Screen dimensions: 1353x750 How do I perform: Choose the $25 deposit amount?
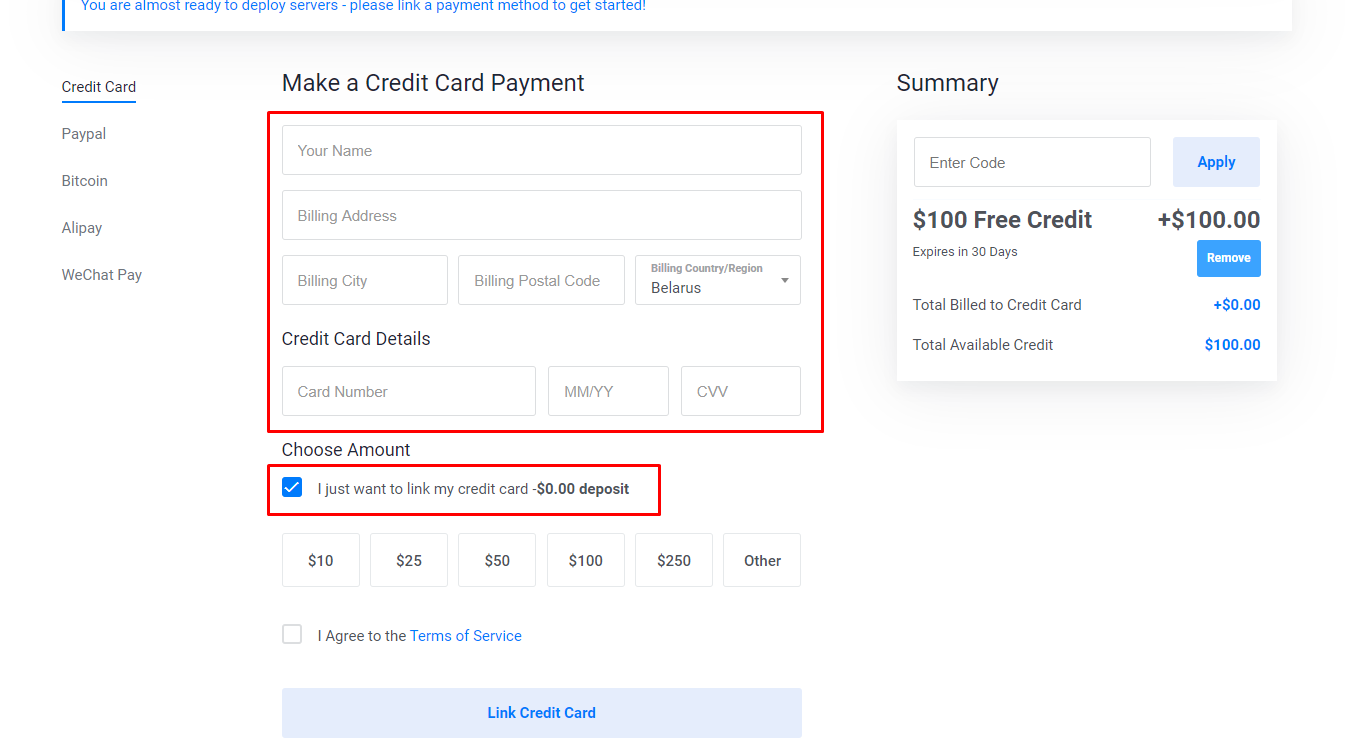coord(409,561)
